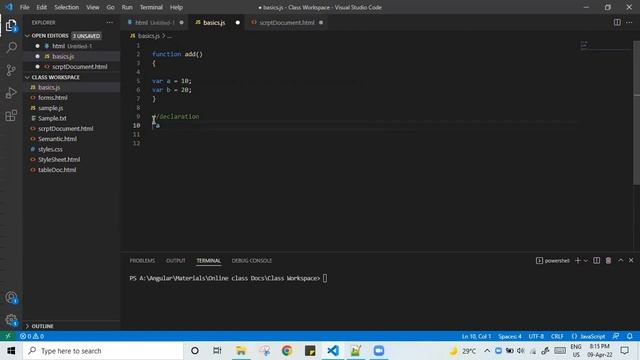Image resolution: width=640 pixels, height=360 pixels.
Task: Open terminal launch profile dropdown arrow
Action: pyautogui.click(x=586, y=260)
